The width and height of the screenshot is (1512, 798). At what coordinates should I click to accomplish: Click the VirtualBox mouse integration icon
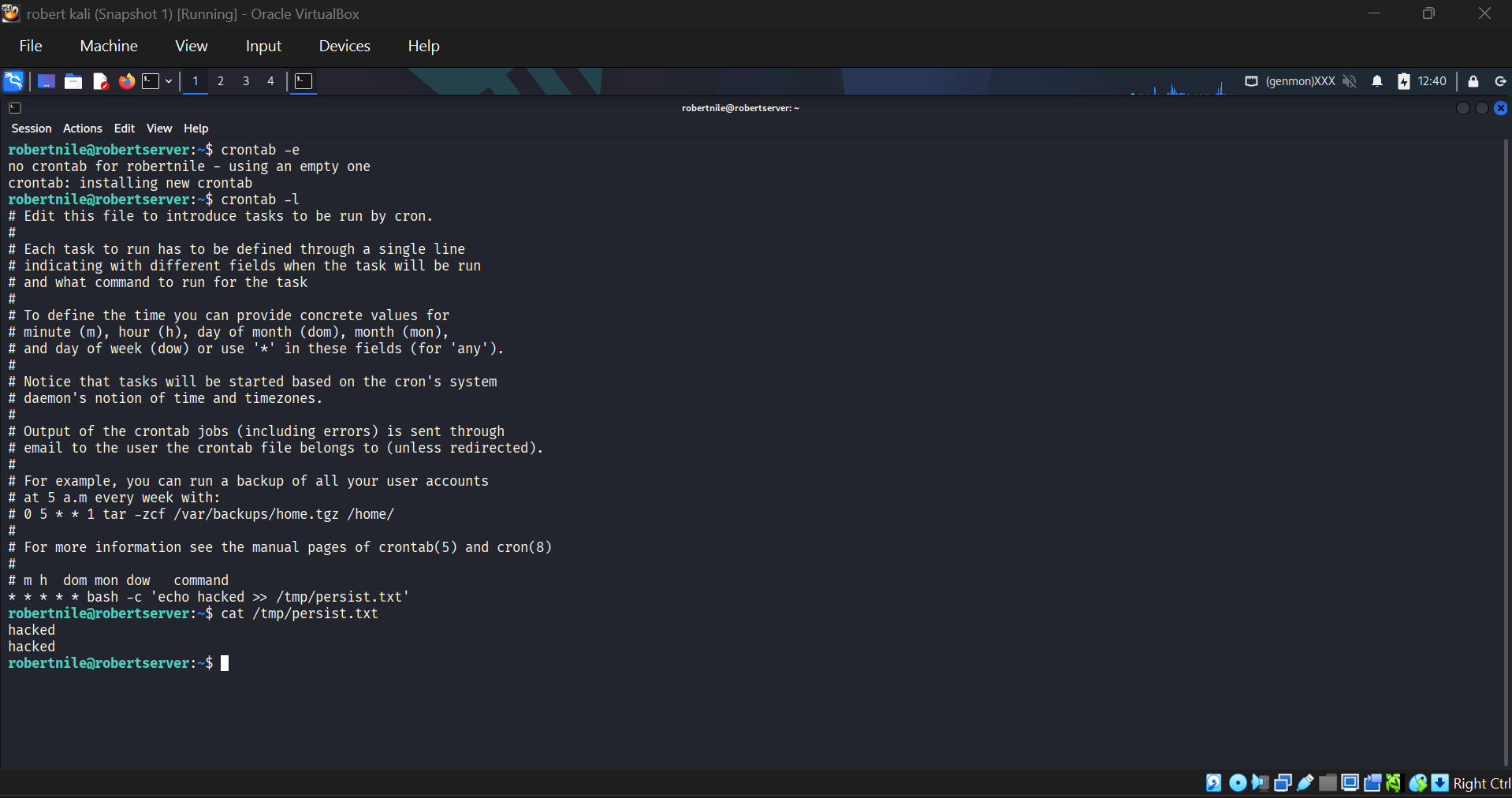1418,782
